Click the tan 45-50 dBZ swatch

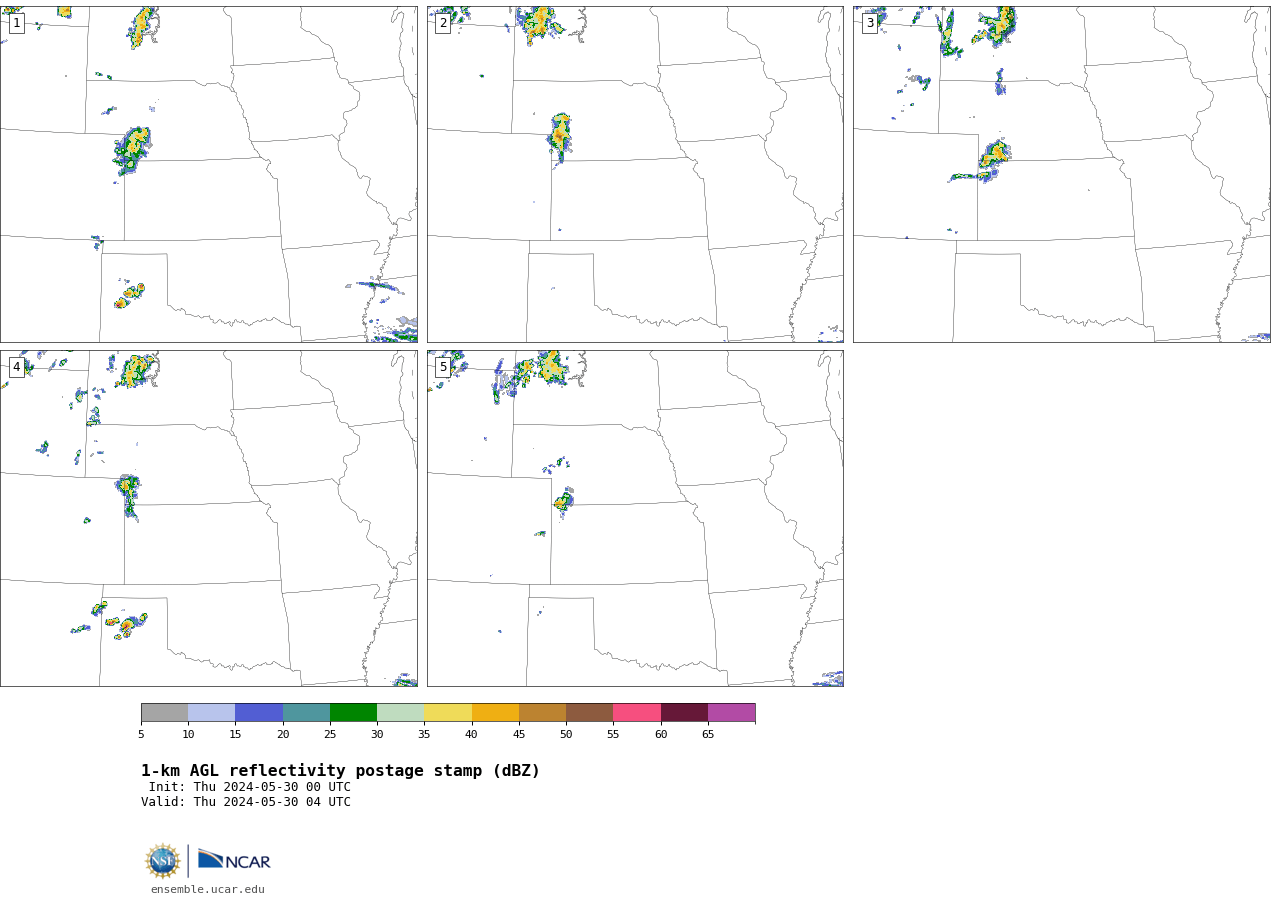[542, 712]
